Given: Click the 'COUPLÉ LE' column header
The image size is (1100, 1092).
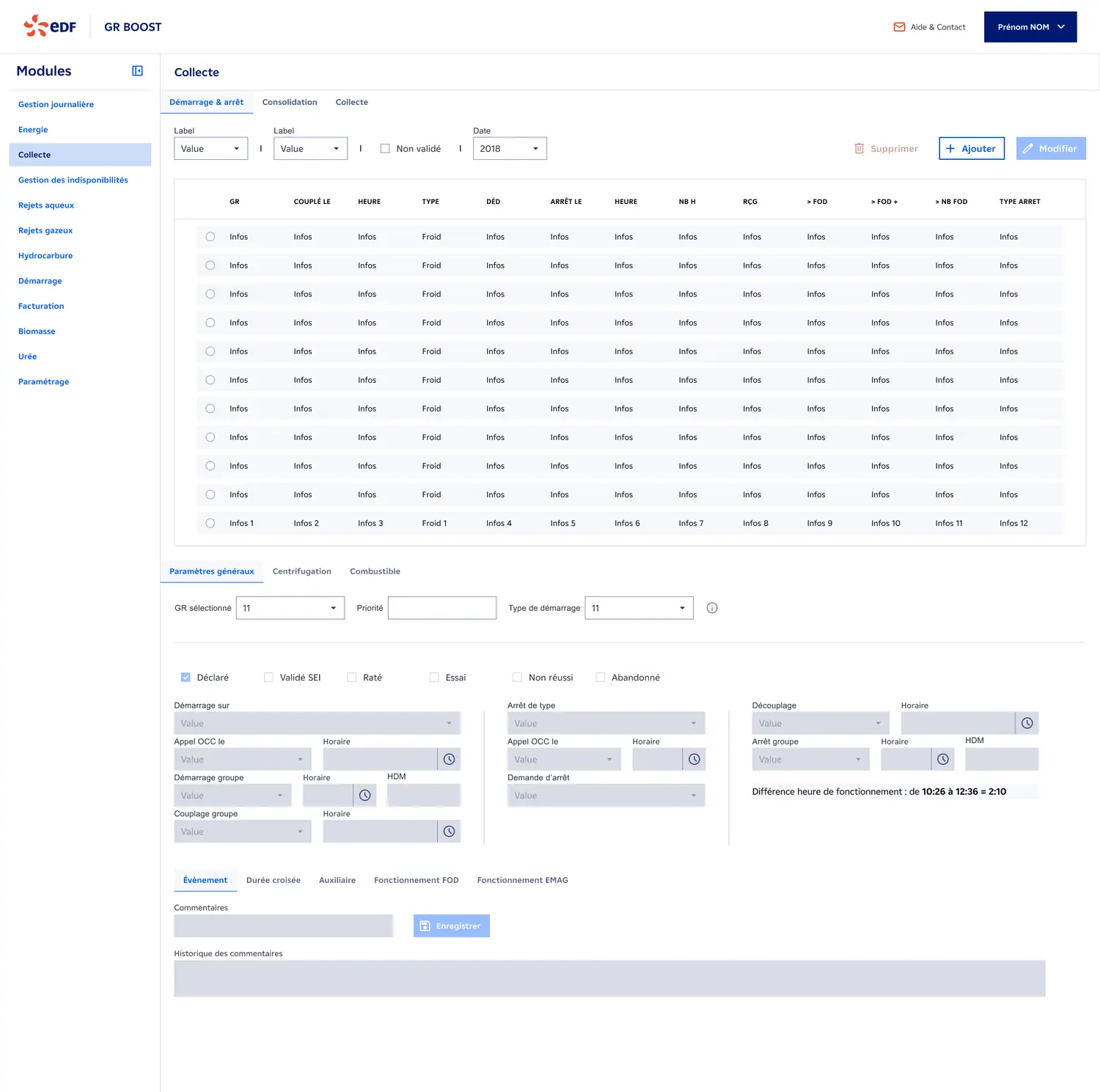Looking at the screenshot, I should coord(312,202).
